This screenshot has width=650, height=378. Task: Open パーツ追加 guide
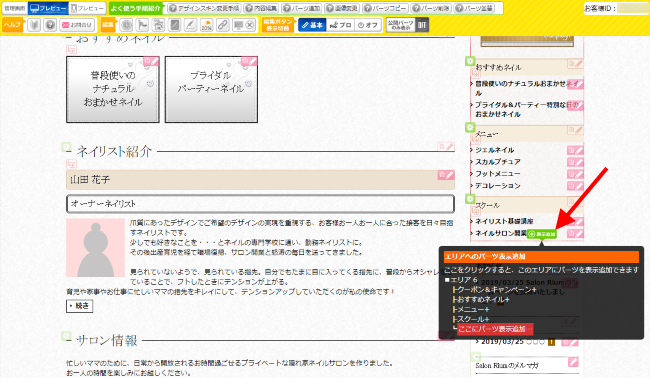click(301, 8)
